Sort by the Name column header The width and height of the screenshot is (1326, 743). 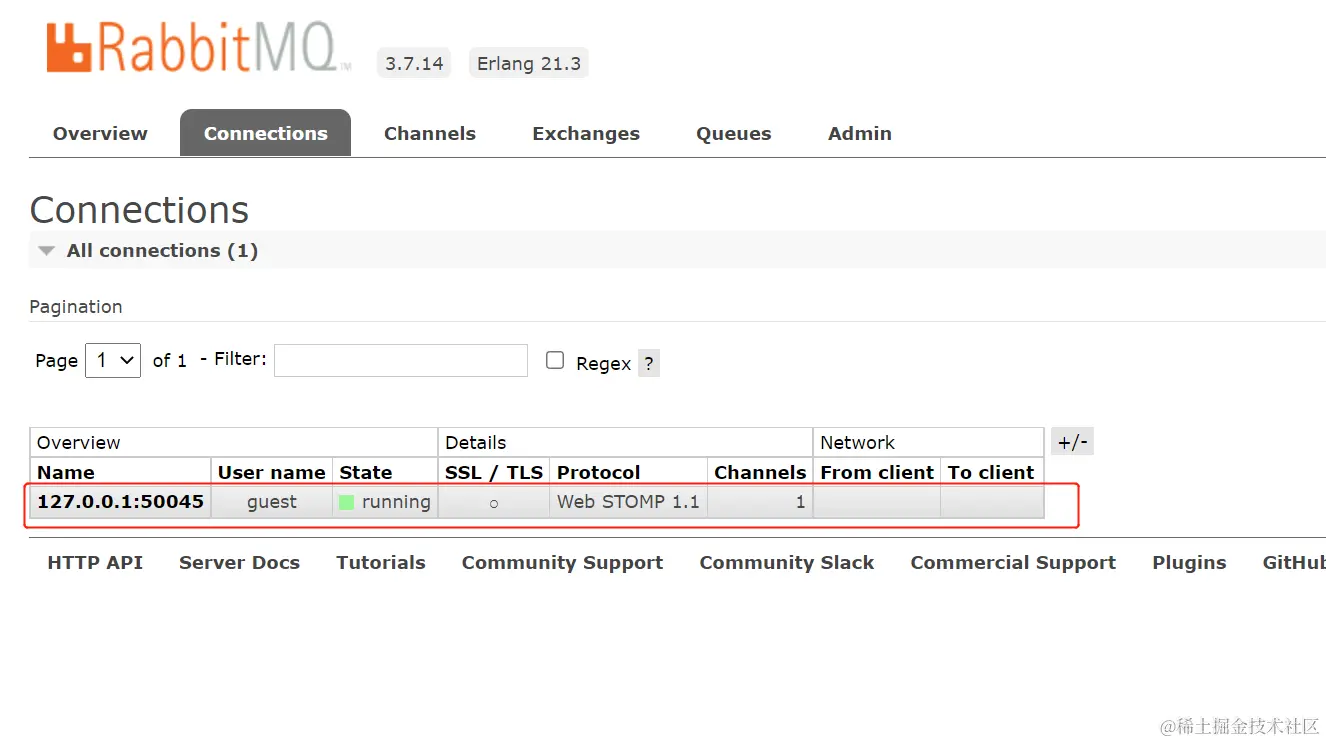coord(66,472)
